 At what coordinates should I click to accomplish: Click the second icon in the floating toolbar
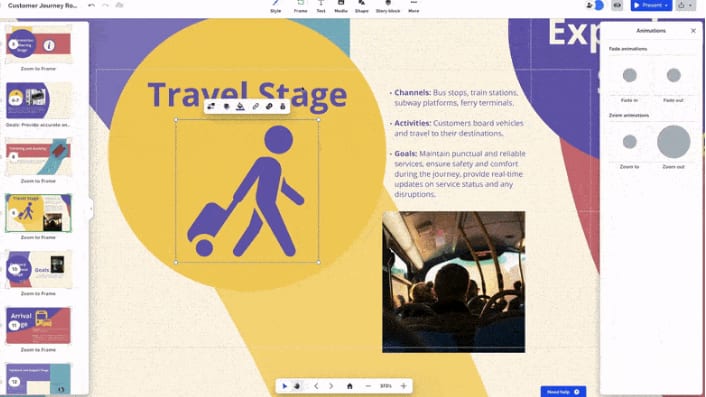(226, 106)
